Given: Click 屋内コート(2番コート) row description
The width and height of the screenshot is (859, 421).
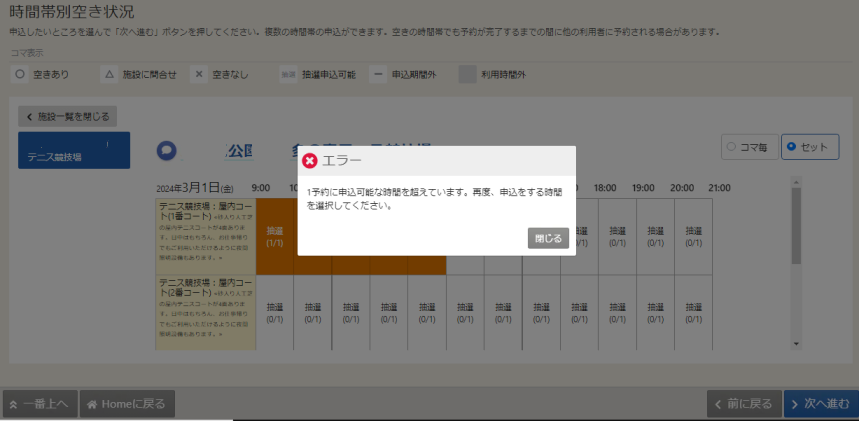Looking at the screenshot, I should [205, 312].
